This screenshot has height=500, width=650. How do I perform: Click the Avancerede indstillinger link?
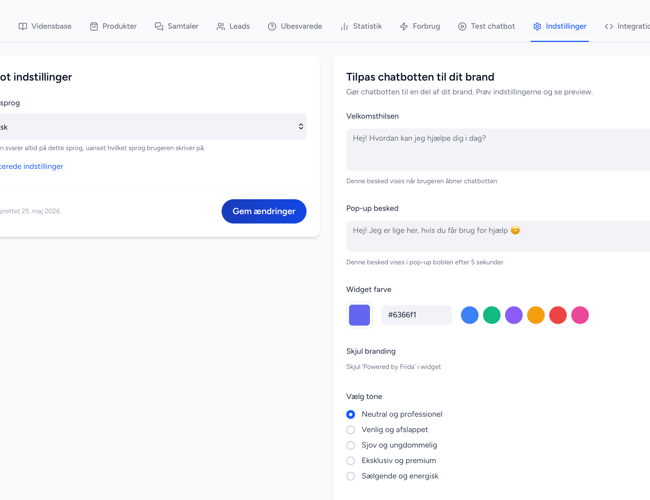pyautogui.click(x=31, y=166)
